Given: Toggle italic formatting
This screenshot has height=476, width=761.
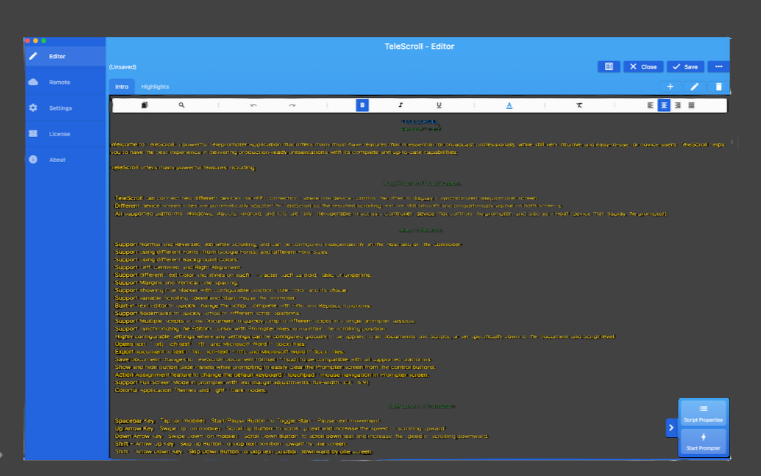Looking at the screenshot, I should click(x=400, y=105).
